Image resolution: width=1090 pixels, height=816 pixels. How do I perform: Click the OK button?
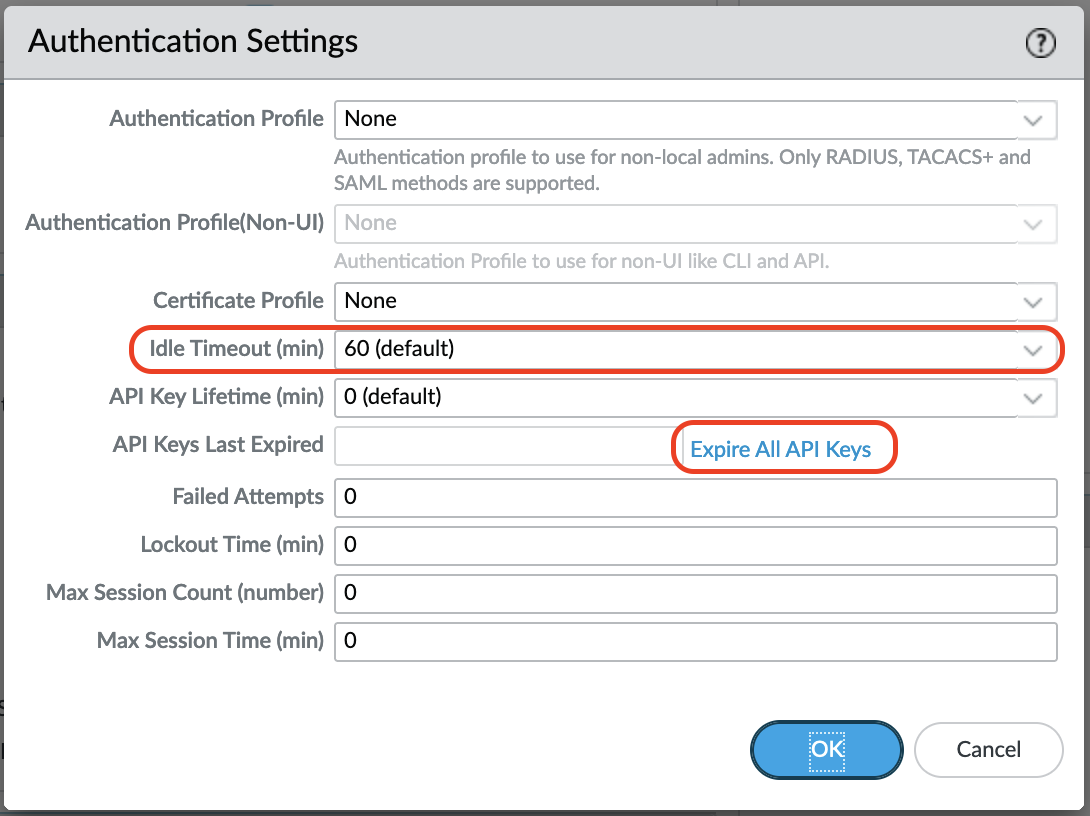coord(826,749)
